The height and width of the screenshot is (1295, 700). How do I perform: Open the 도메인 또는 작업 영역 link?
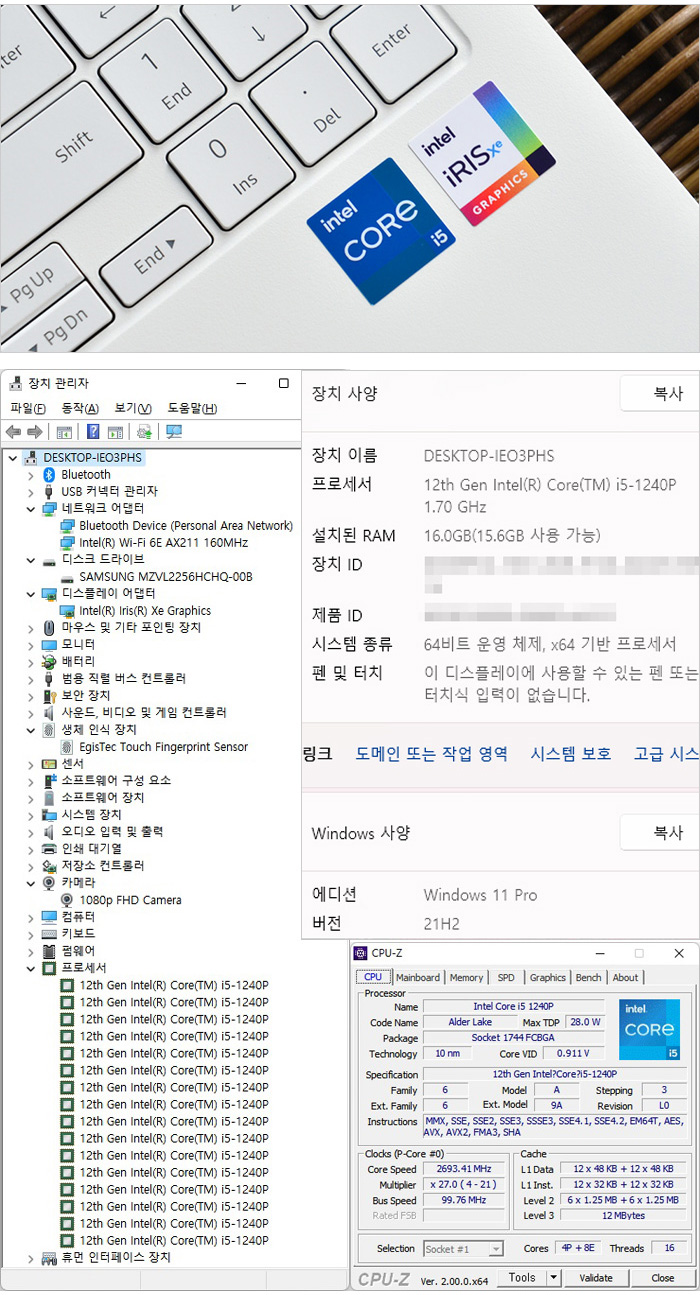click(432, 754)
